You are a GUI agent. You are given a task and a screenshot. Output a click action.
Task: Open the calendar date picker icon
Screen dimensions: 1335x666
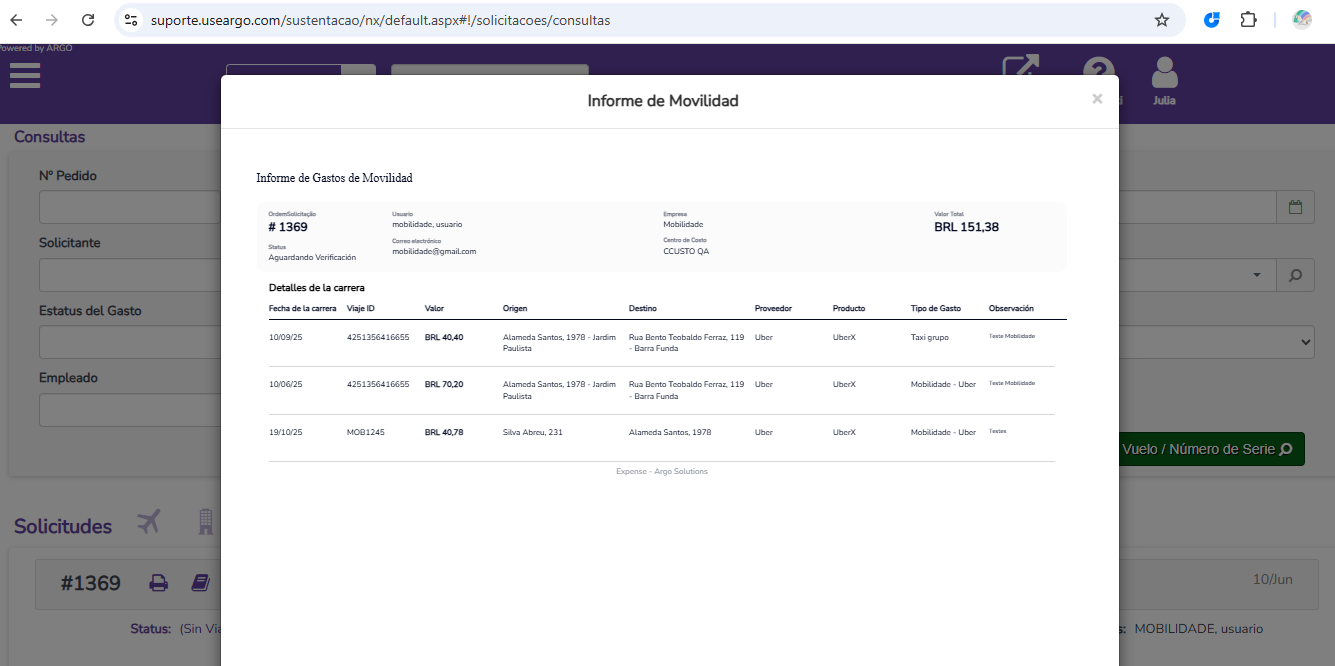coord(1295,207)
